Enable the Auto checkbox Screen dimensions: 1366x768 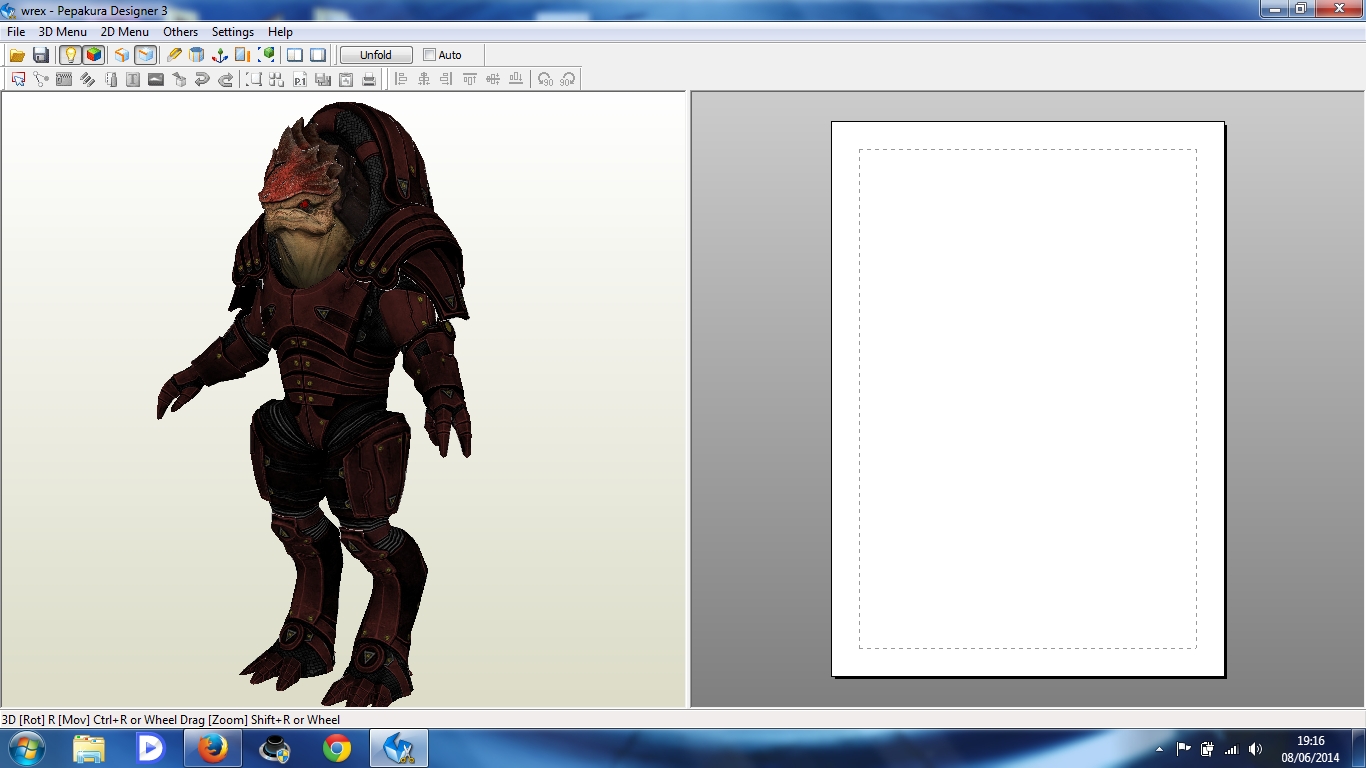(x=430, y=55)
